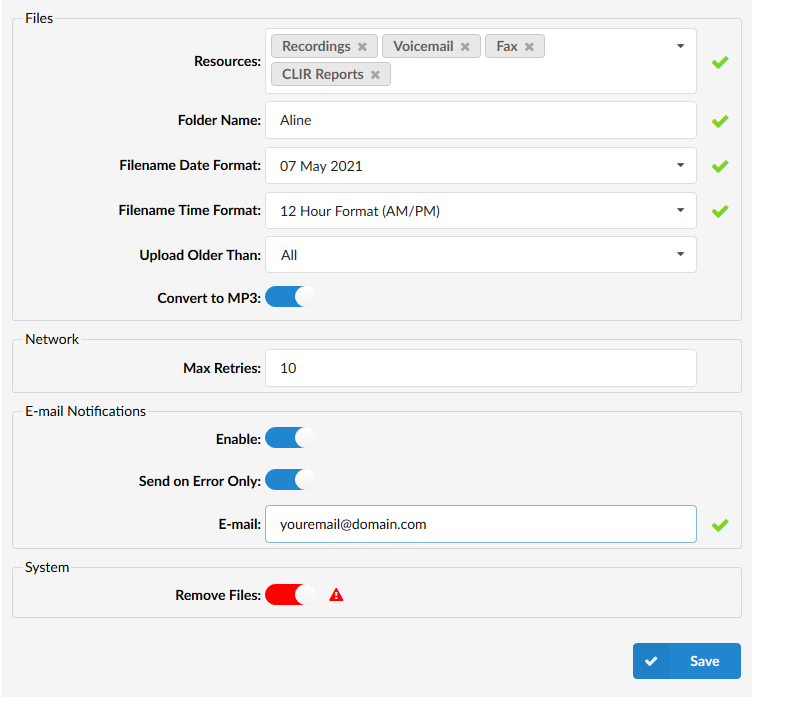This screenshot has width=786, height=716.
Task: Click the red warning icon beside Remove Files
Action: tap(336, 595)
